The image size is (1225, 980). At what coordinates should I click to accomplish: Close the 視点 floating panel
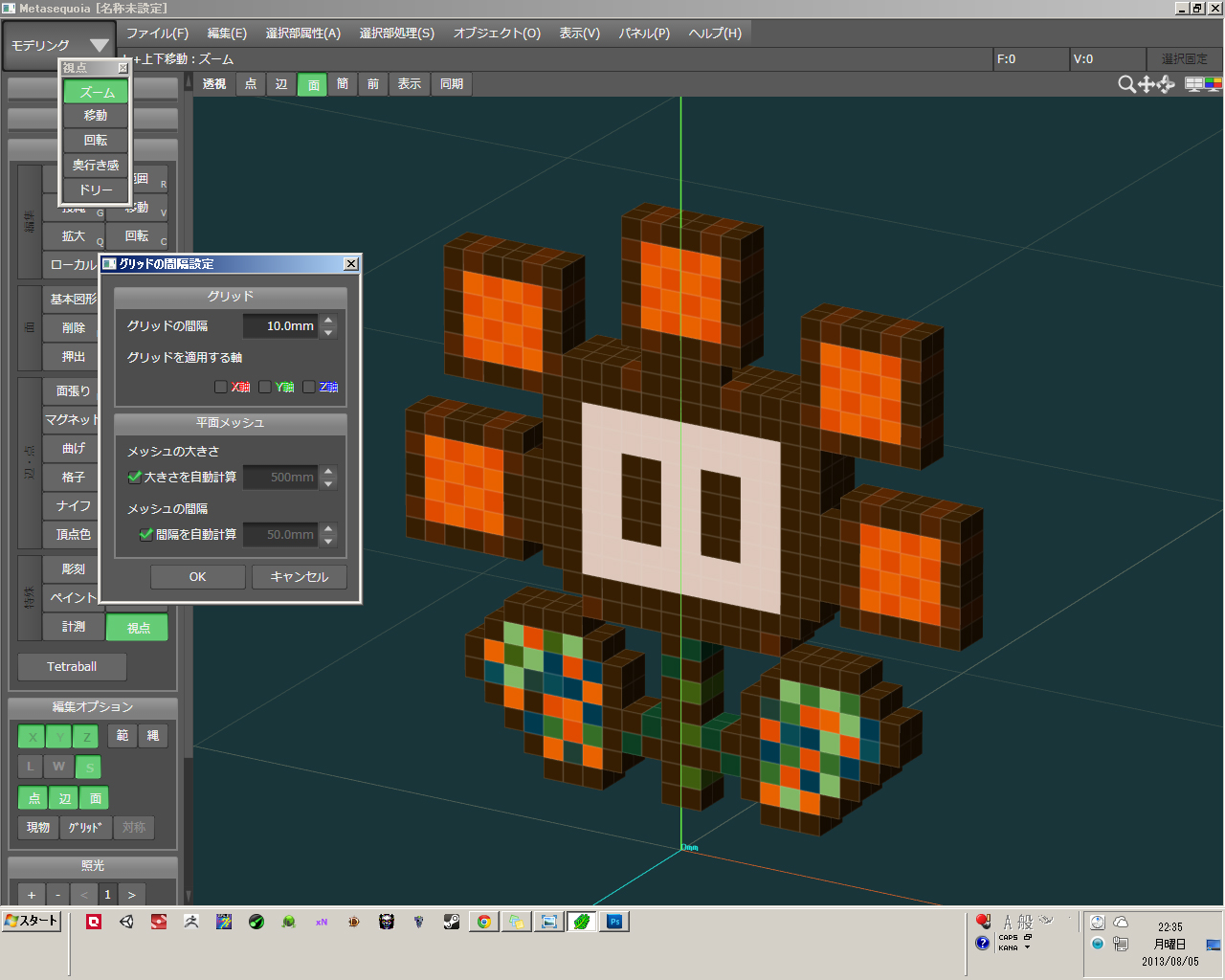coord(122,68)
